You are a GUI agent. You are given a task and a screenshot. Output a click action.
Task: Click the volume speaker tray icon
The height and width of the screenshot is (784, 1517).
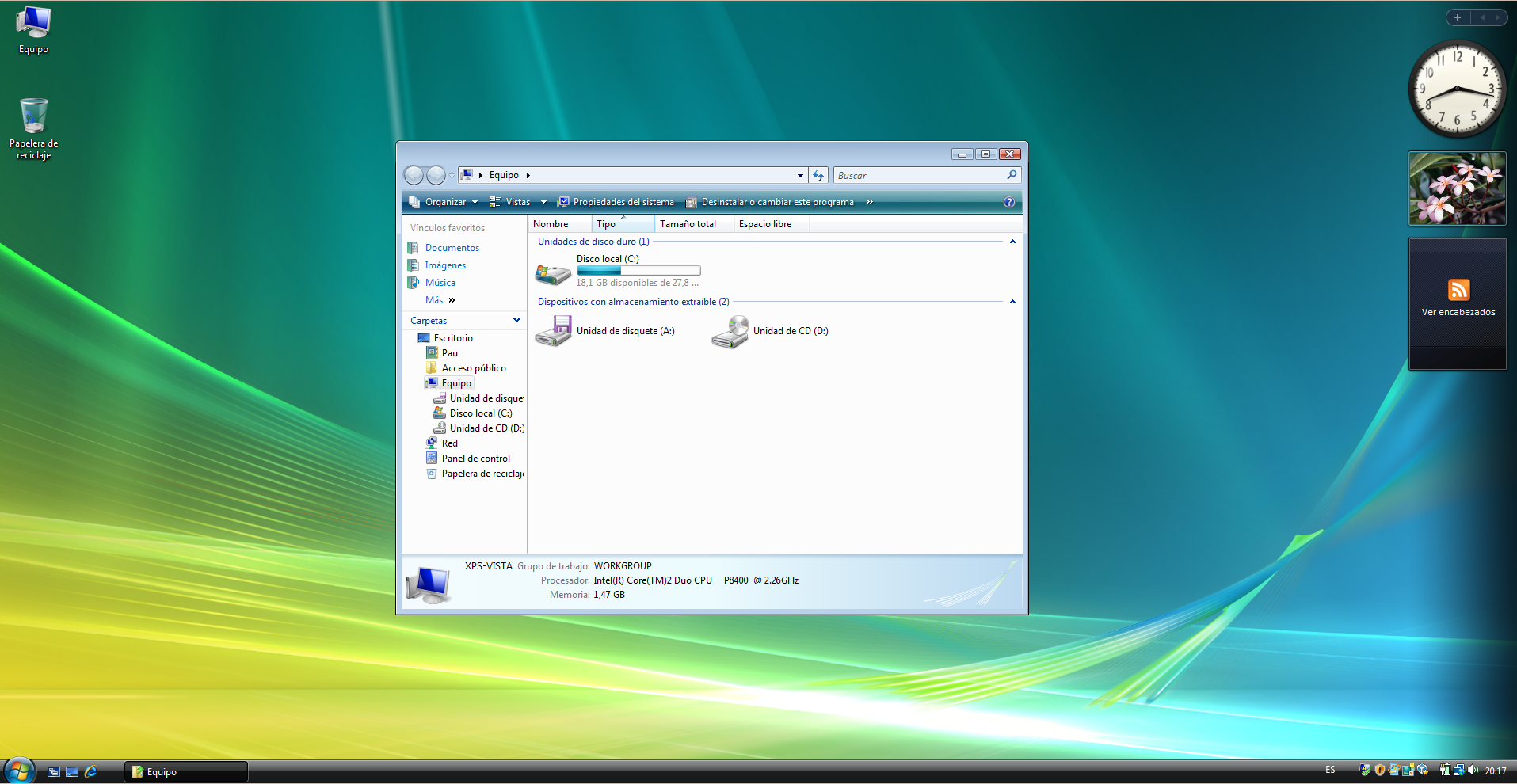(x=1473, y=770)
